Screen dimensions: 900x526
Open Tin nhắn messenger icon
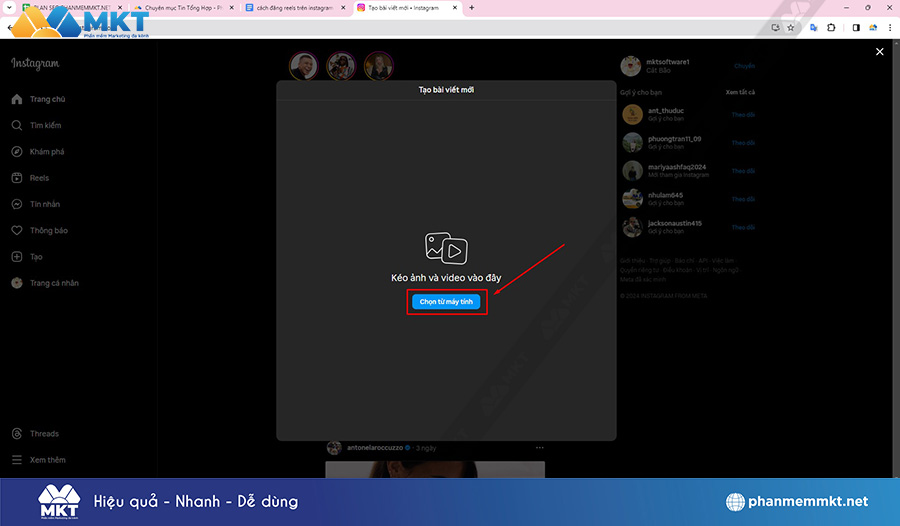coord(17,204)
